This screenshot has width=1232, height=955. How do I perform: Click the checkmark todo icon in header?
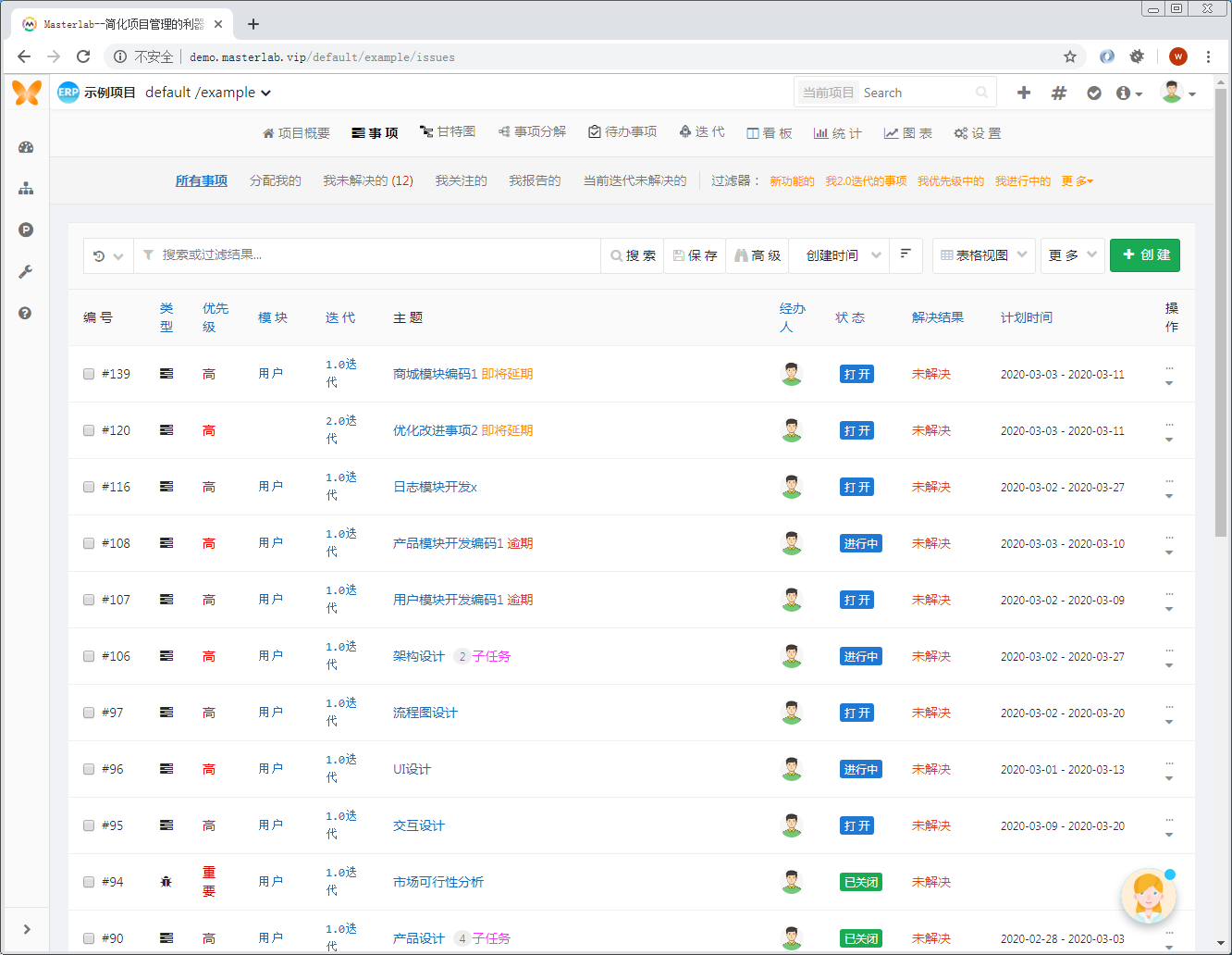click(x=1094, y=93)
